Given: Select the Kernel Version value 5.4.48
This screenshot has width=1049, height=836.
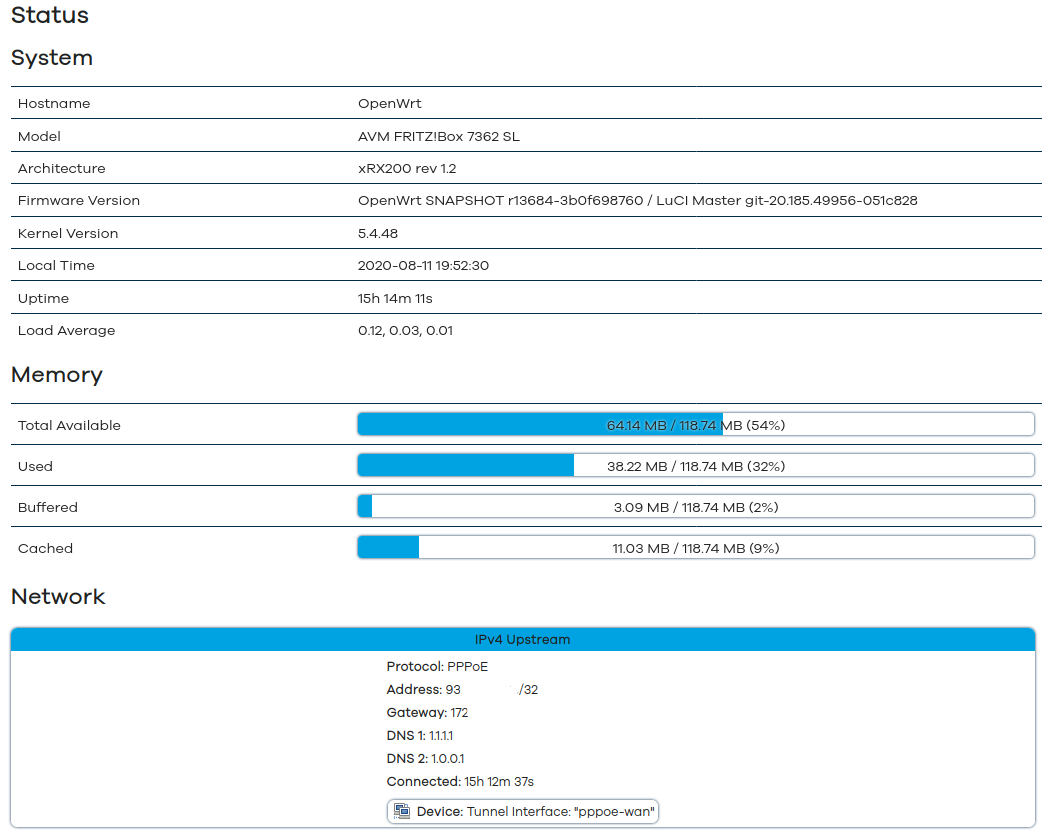Looking at the screenshot, I should [378, 233].
